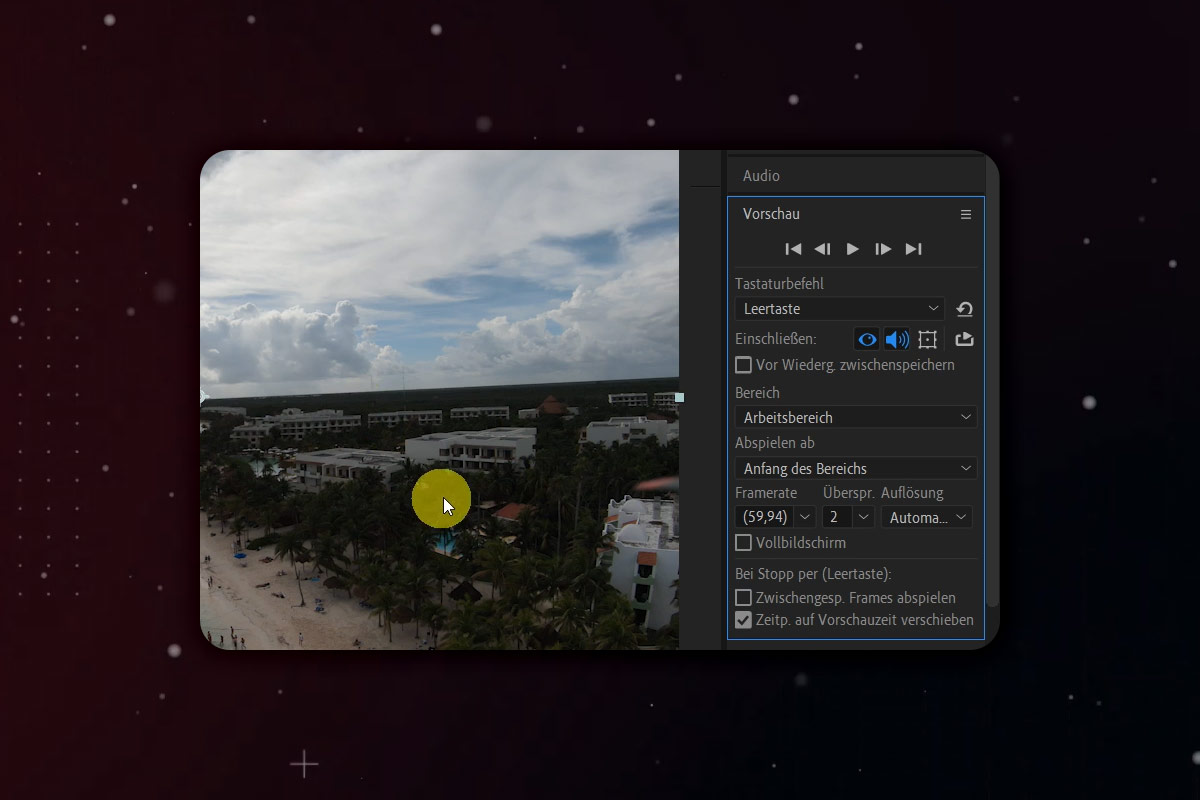Open the Vorschau panel menu
This screenshot has height=800, width=1200.
(x=966, y=214)
